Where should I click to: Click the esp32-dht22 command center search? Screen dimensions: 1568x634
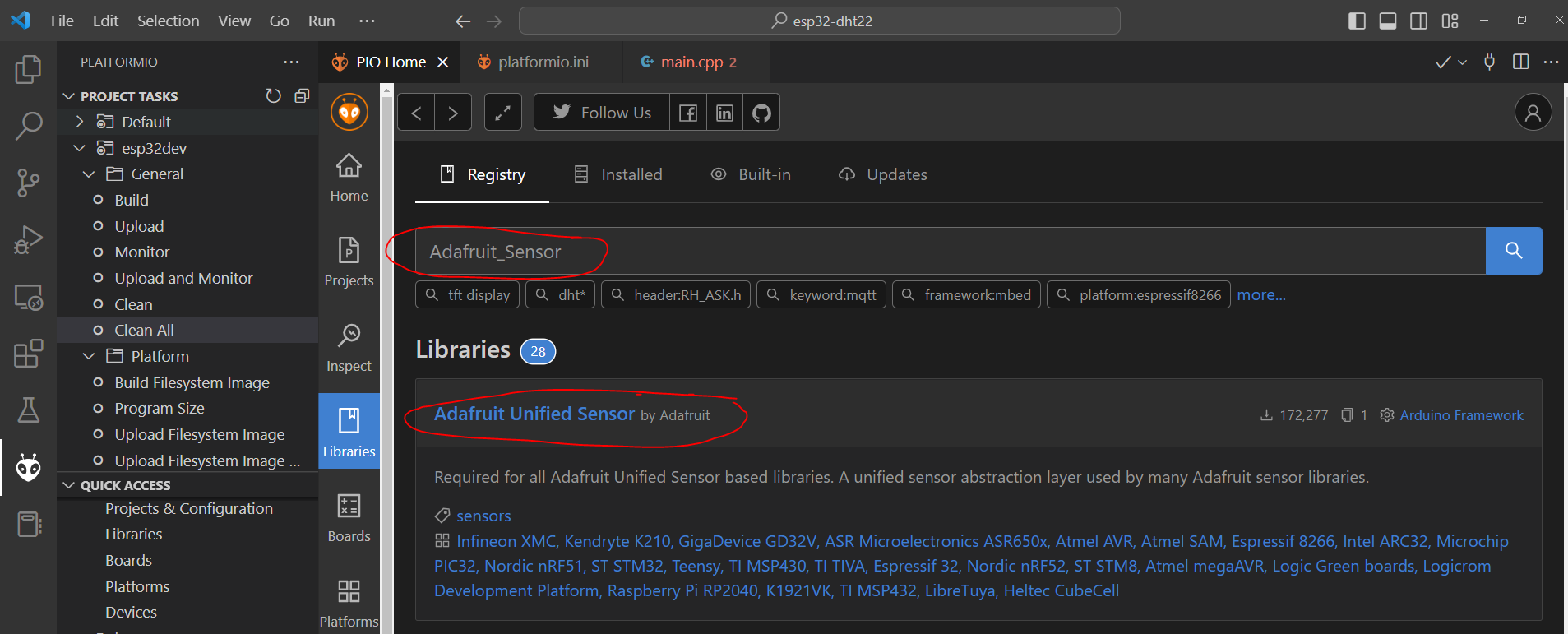[x=820, y=21]
